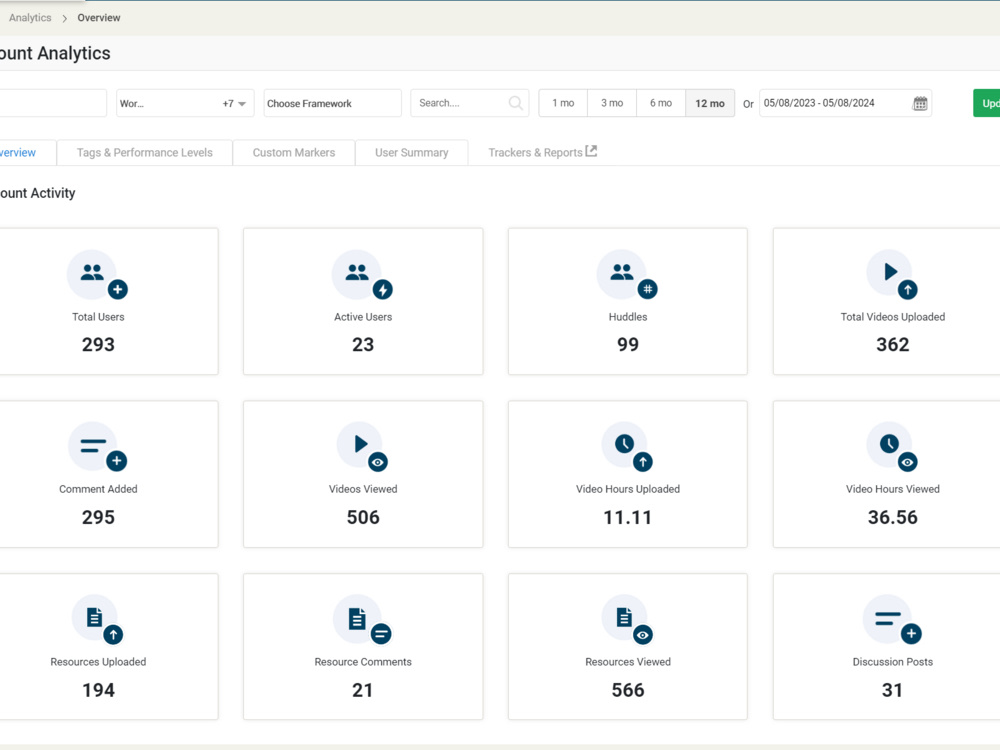This screenshot has height=750, width=1000.
Task: Click the Resource Comments document icon
Action: click(x=362, y=620)
